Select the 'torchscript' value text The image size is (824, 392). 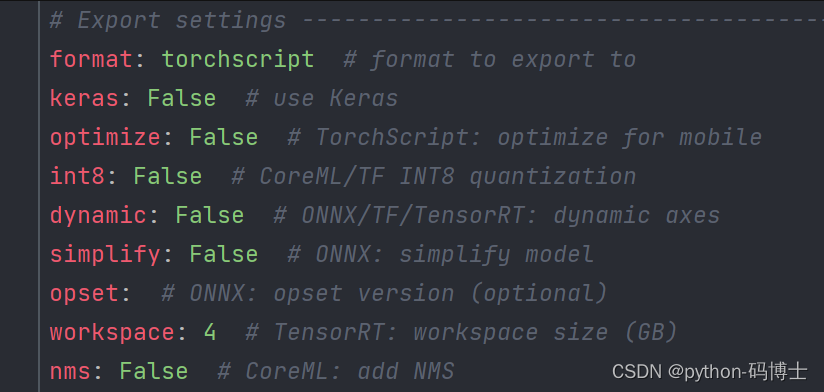click(238, 60)
